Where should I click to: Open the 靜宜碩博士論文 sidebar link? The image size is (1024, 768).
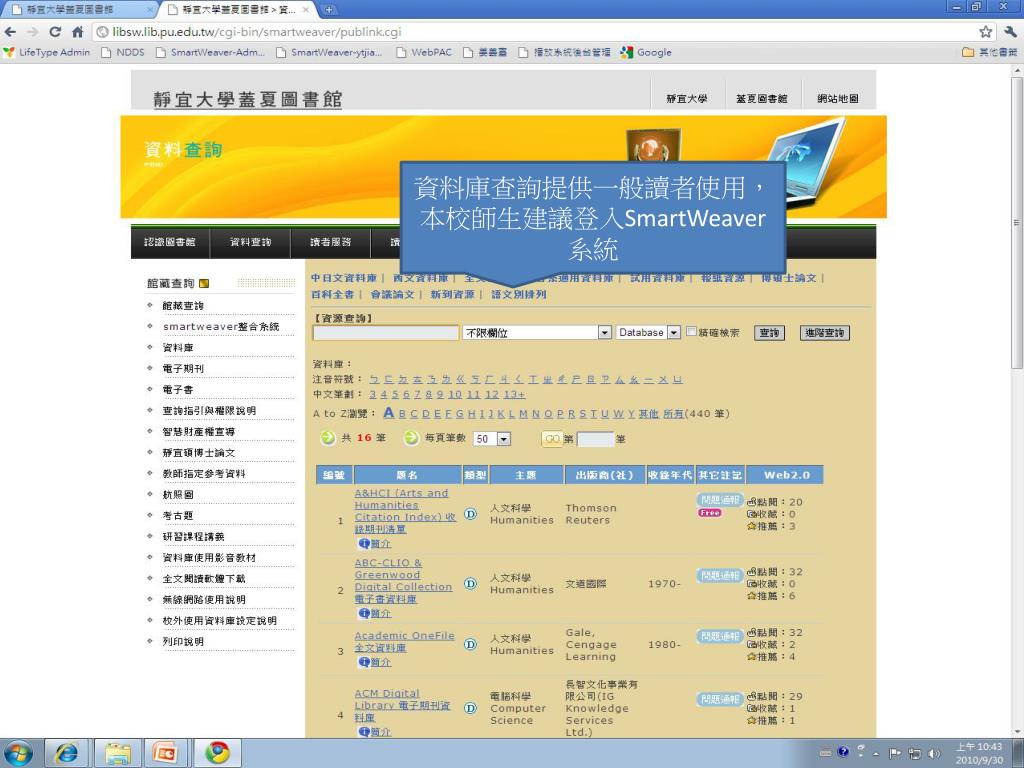199,453
